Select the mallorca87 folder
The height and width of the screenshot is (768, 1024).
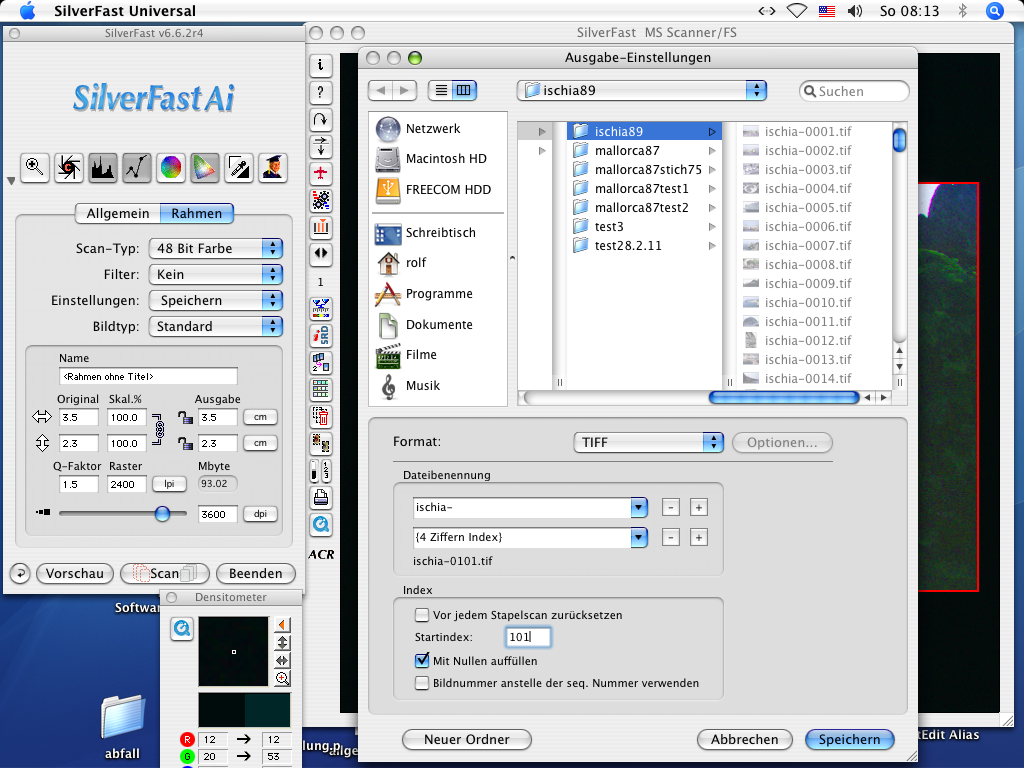tap(627, 150)
